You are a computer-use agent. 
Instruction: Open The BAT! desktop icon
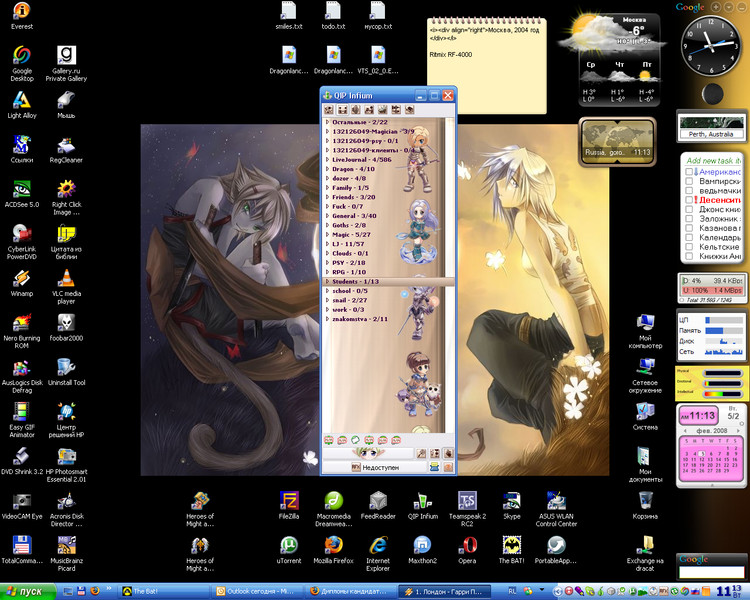pos(512,549)
